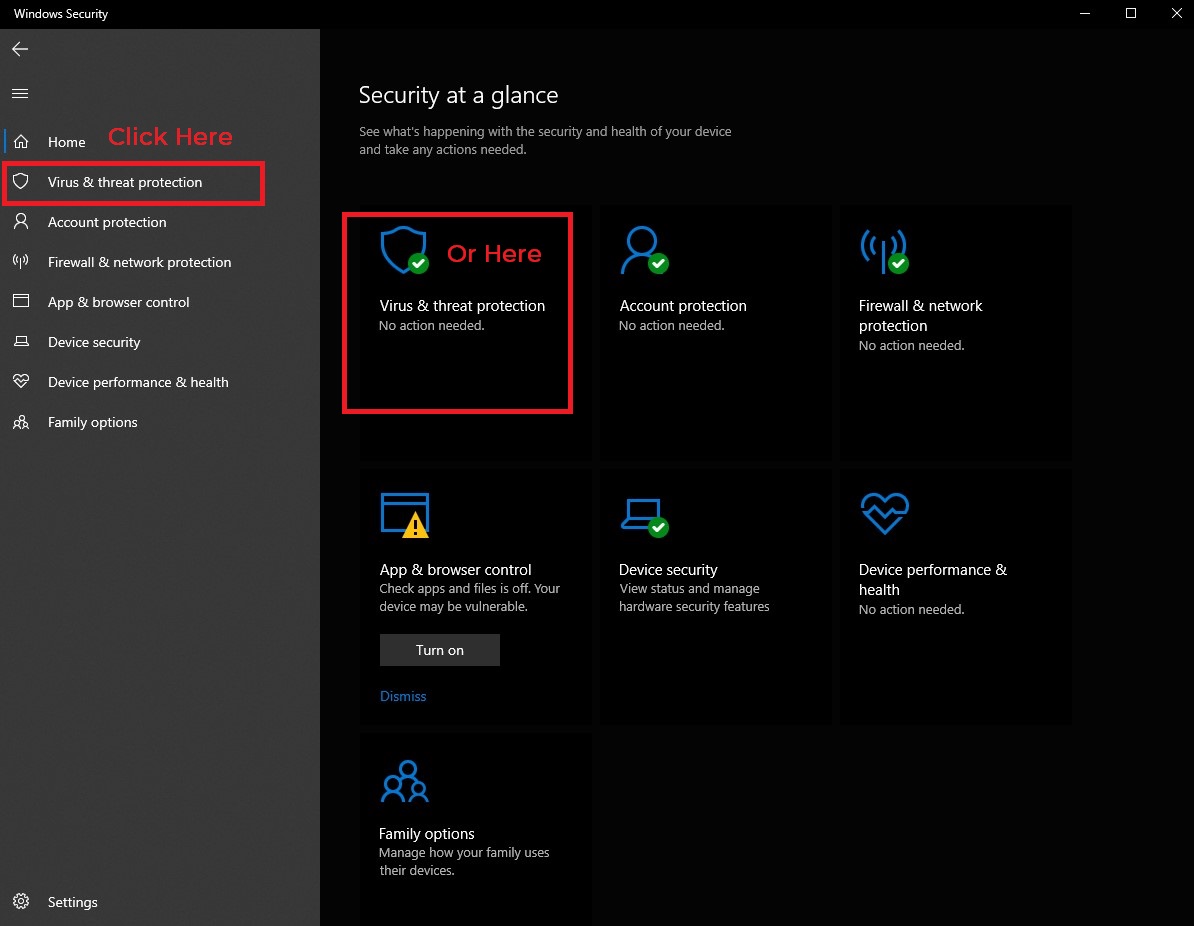1194x926 pixels.
Task: Click the 'Security at a glance' heading
Action: pos(458,95)
